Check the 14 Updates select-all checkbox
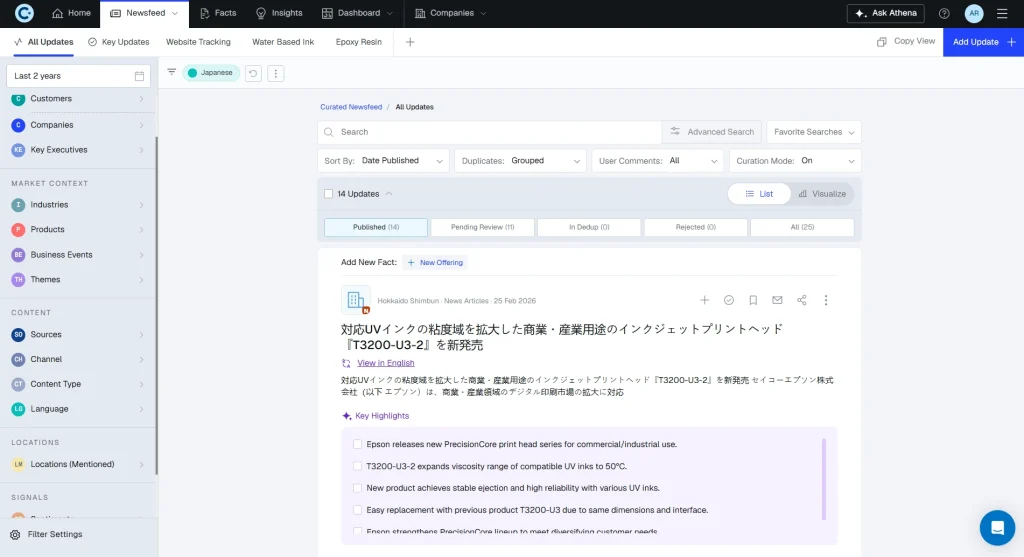The image size is (1024, 557). click(x=328, y=194)
